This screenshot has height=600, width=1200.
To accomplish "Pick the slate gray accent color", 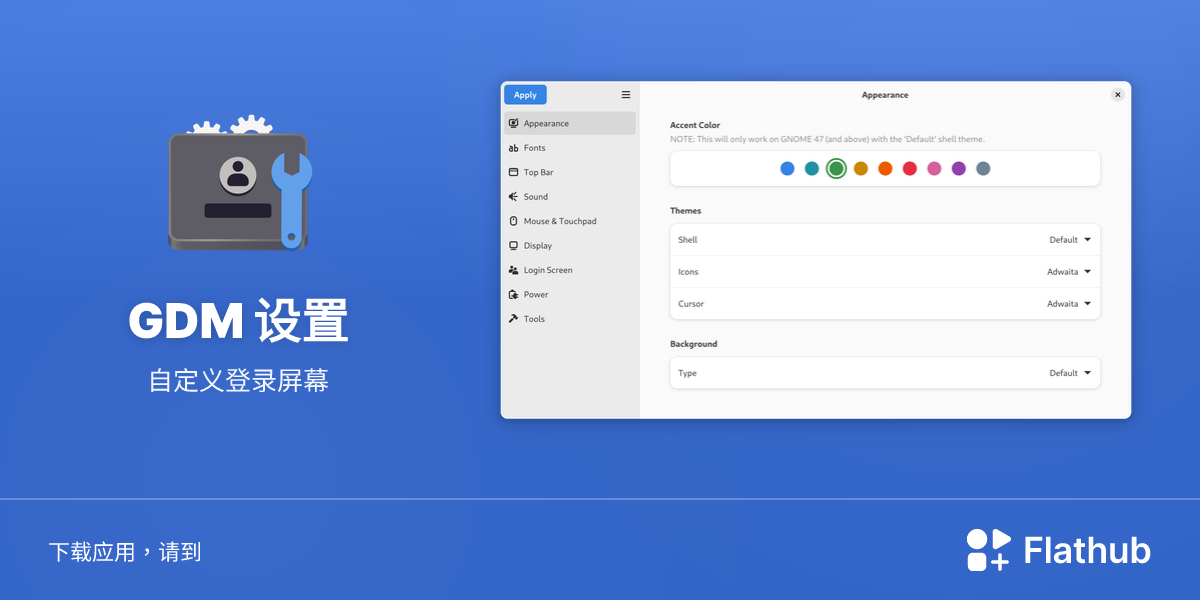I will (x=983, y=168).
